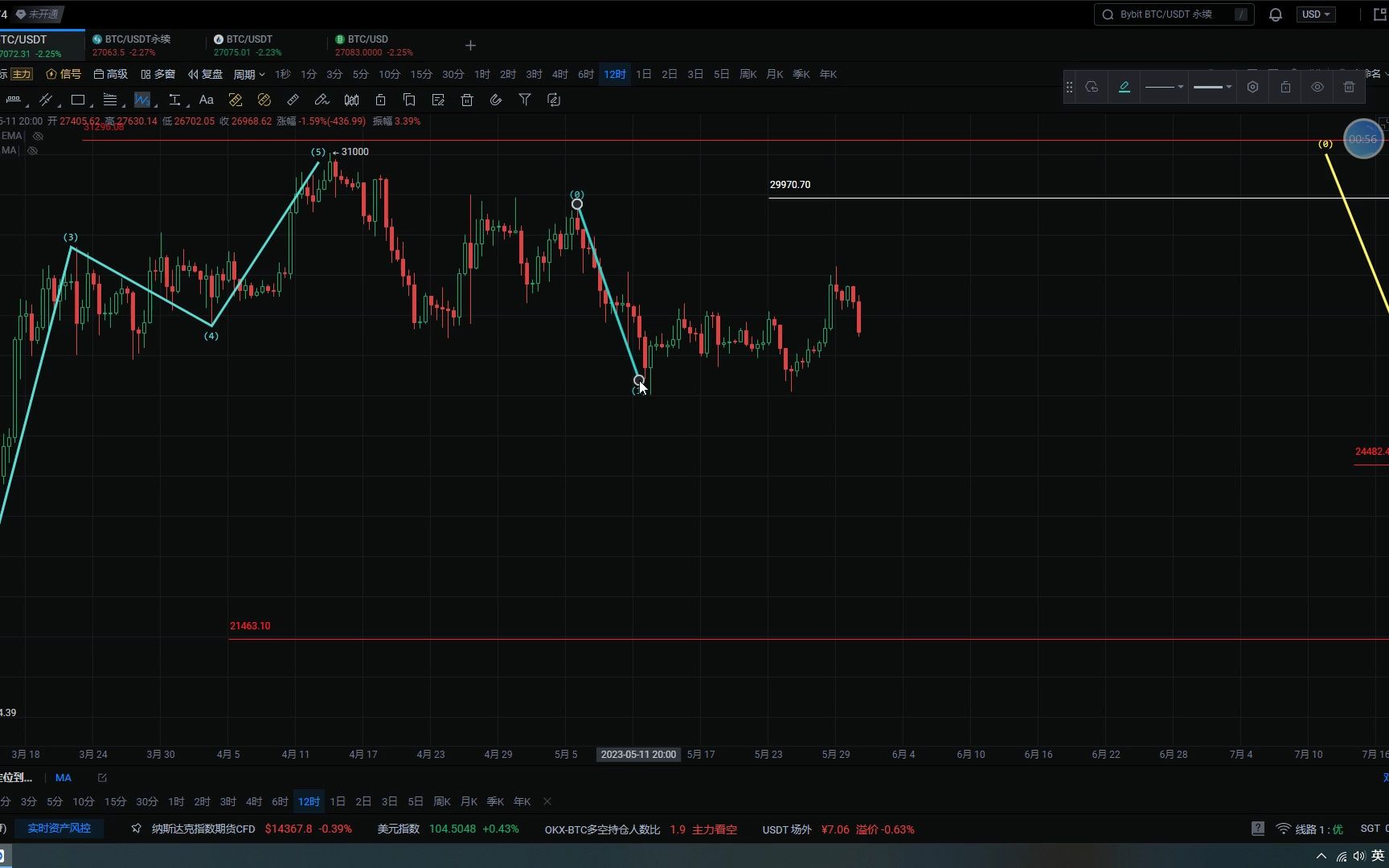Select the brush pen drawing tool
Screen dimensions: 1389x868
322,100
